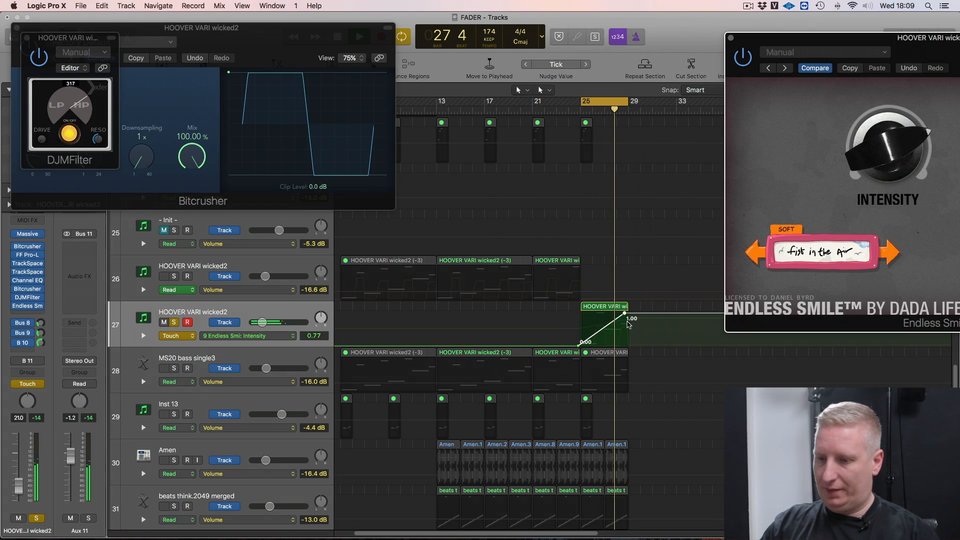Screen dimensions: 960x540
Task: Click the track icon of MS20 bass single3
Action: pyautogui.click(x=143, y=364)
